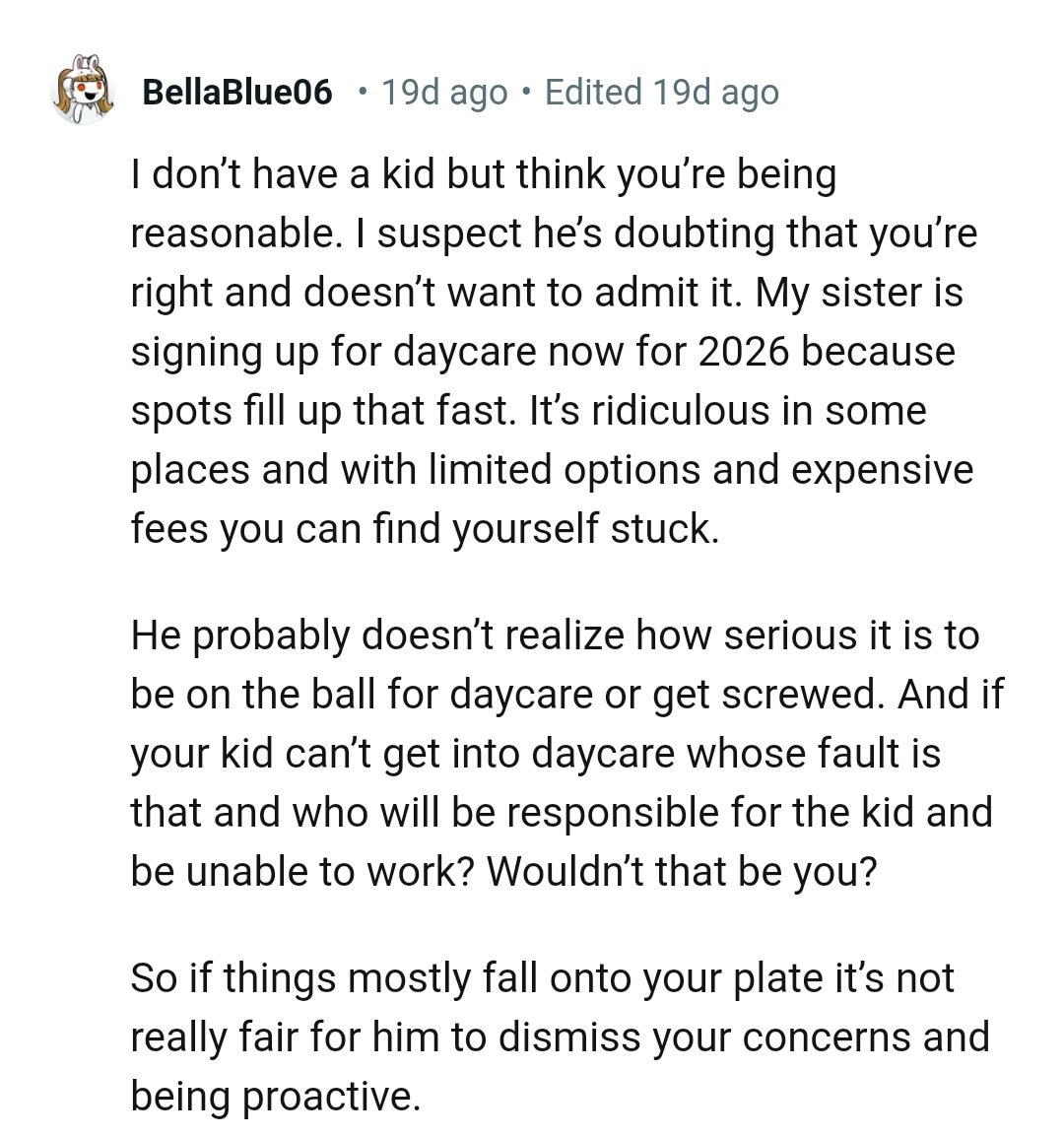Click the "Edited 19d ago" label

(x=661, y=93)
